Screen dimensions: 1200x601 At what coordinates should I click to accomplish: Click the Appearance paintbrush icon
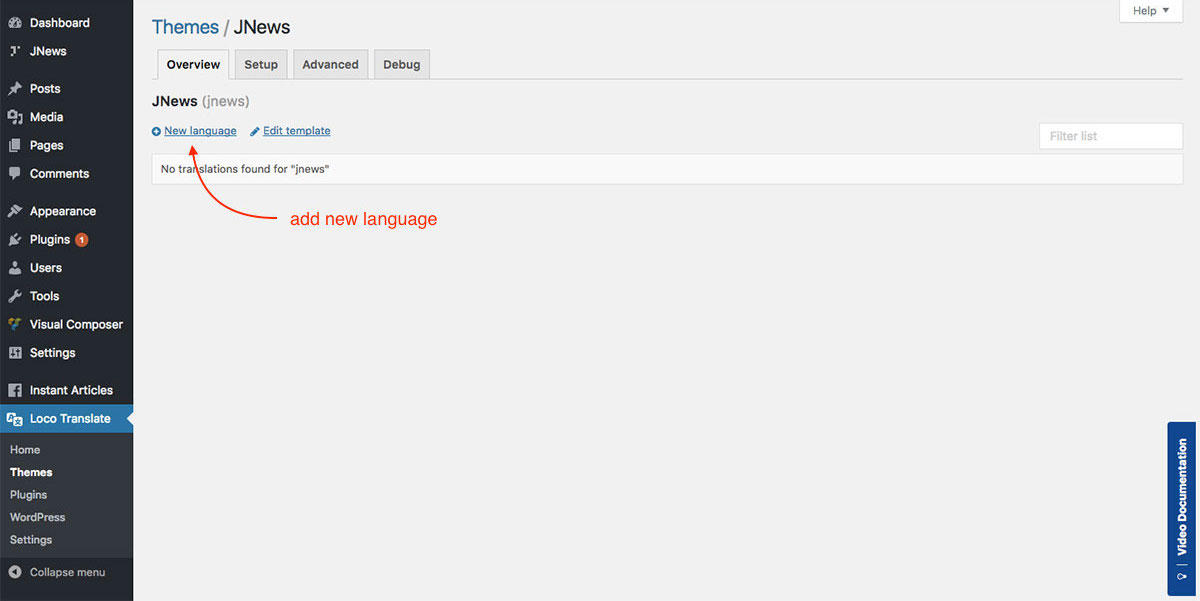tap(15, 212)
